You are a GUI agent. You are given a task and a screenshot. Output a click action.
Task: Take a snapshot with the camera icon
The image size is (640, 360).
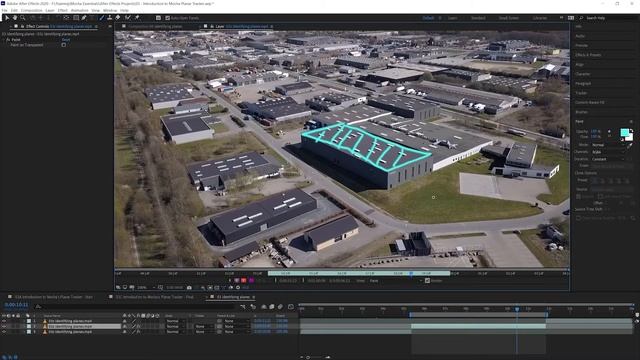189,287
